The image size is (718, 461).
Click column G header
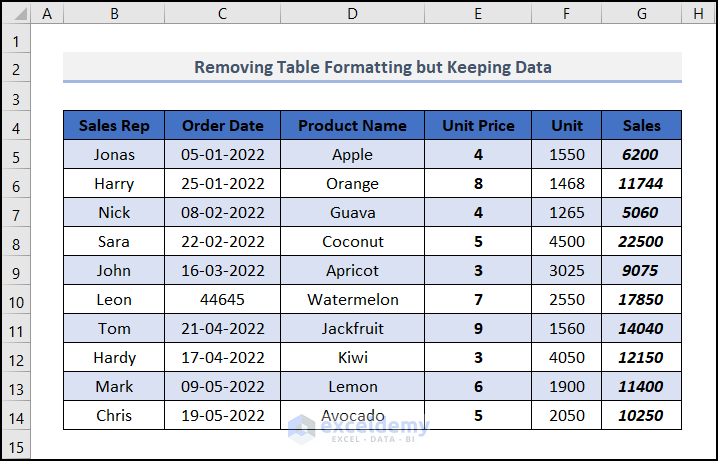[x=641, y=13]
